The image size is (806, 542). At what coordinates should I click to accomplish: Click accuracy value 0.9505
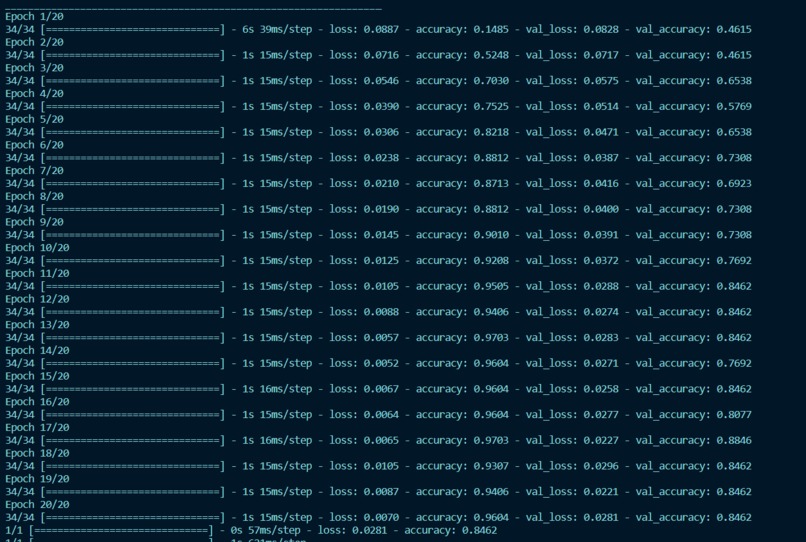(491, 286)
